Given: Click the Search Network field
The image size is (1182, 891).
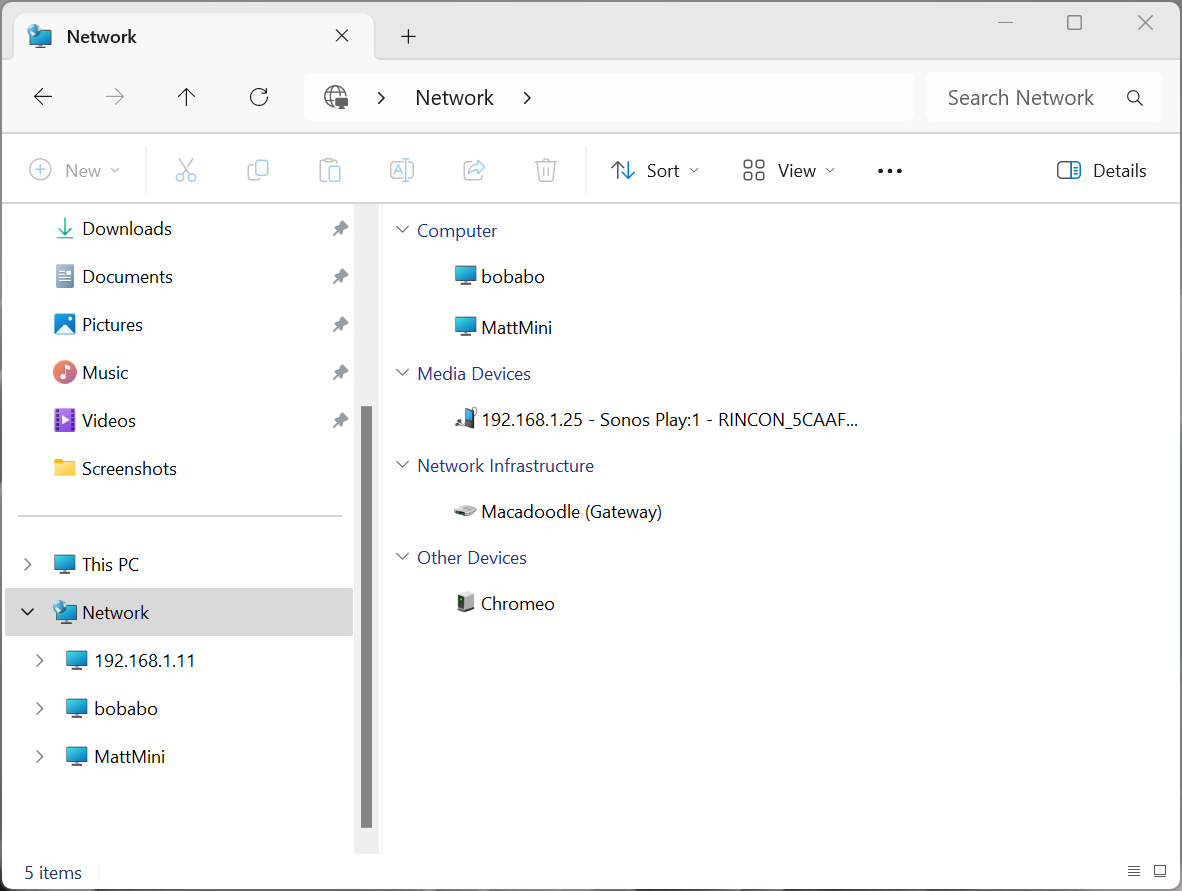Looking at the screenshot, I should pos(1020,98).
